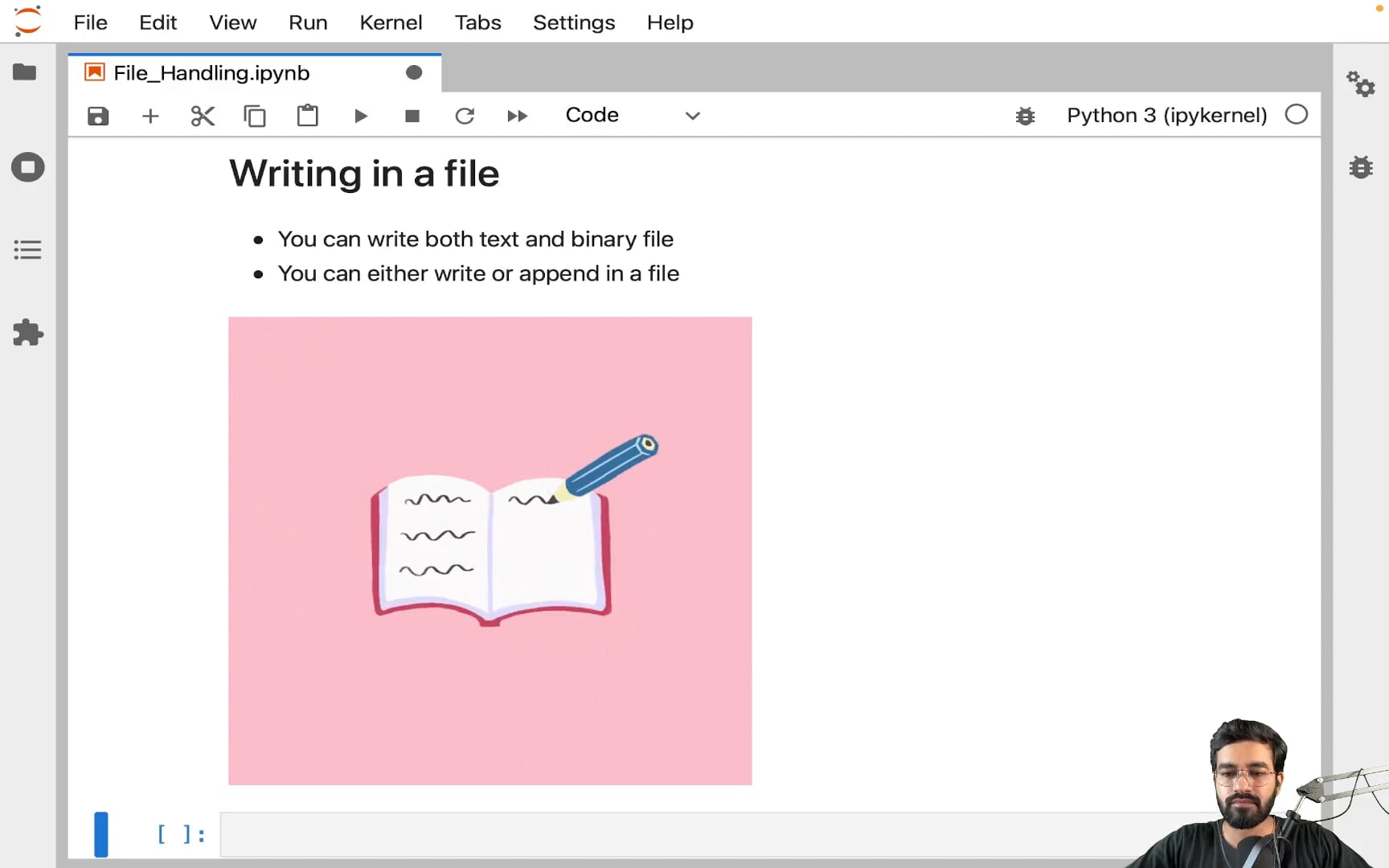
Task: Open the cell type Code dropdown
Action: (x=633, y=115)
